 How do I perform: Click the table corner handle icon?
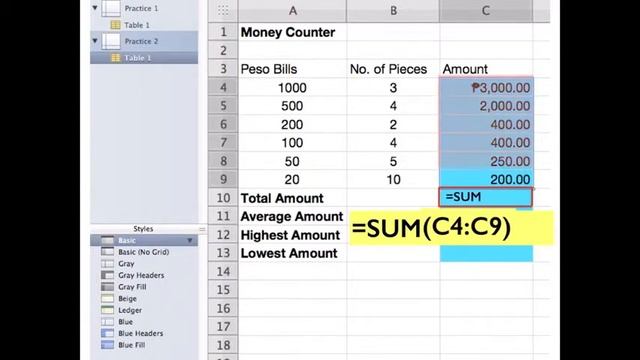tap(223, 11)
